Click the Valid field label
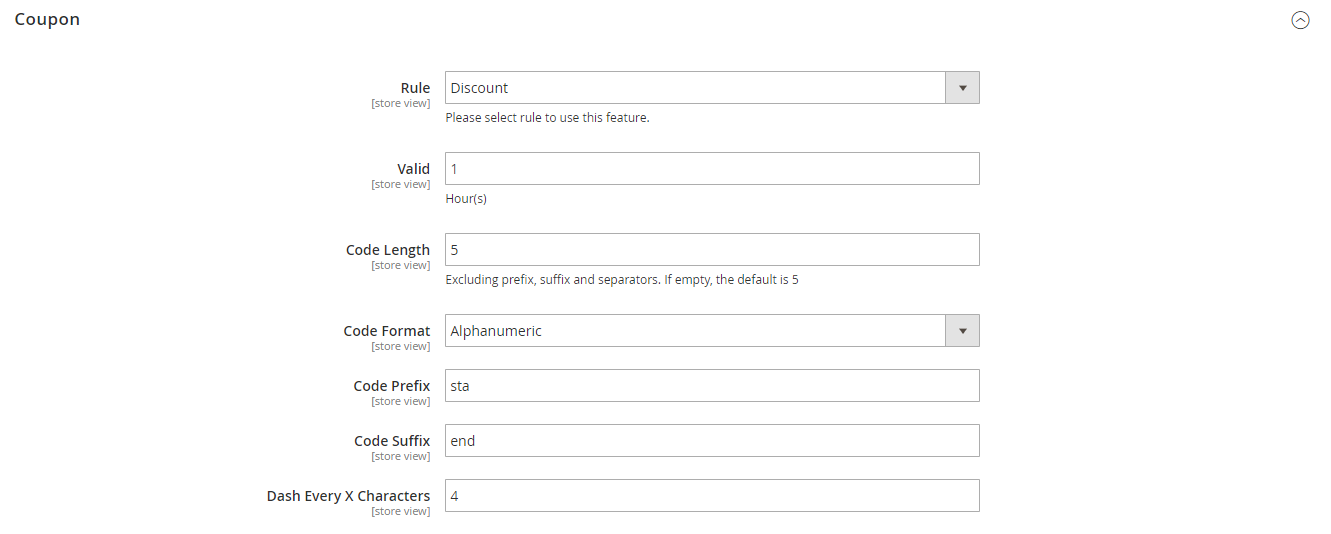This screenshot has width=1331, height=534. [413, 169]
